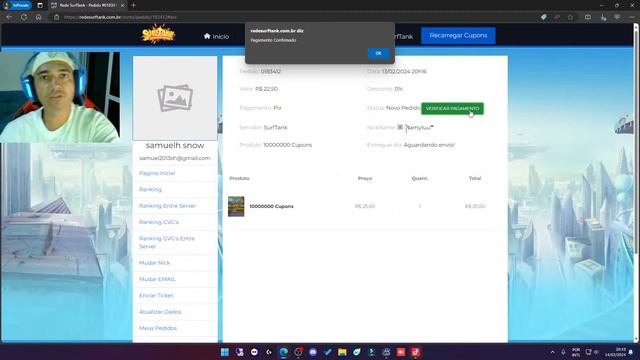Select the Rede SurfTank browser tab
Screen dimensions: 640x360
point(87,5)
